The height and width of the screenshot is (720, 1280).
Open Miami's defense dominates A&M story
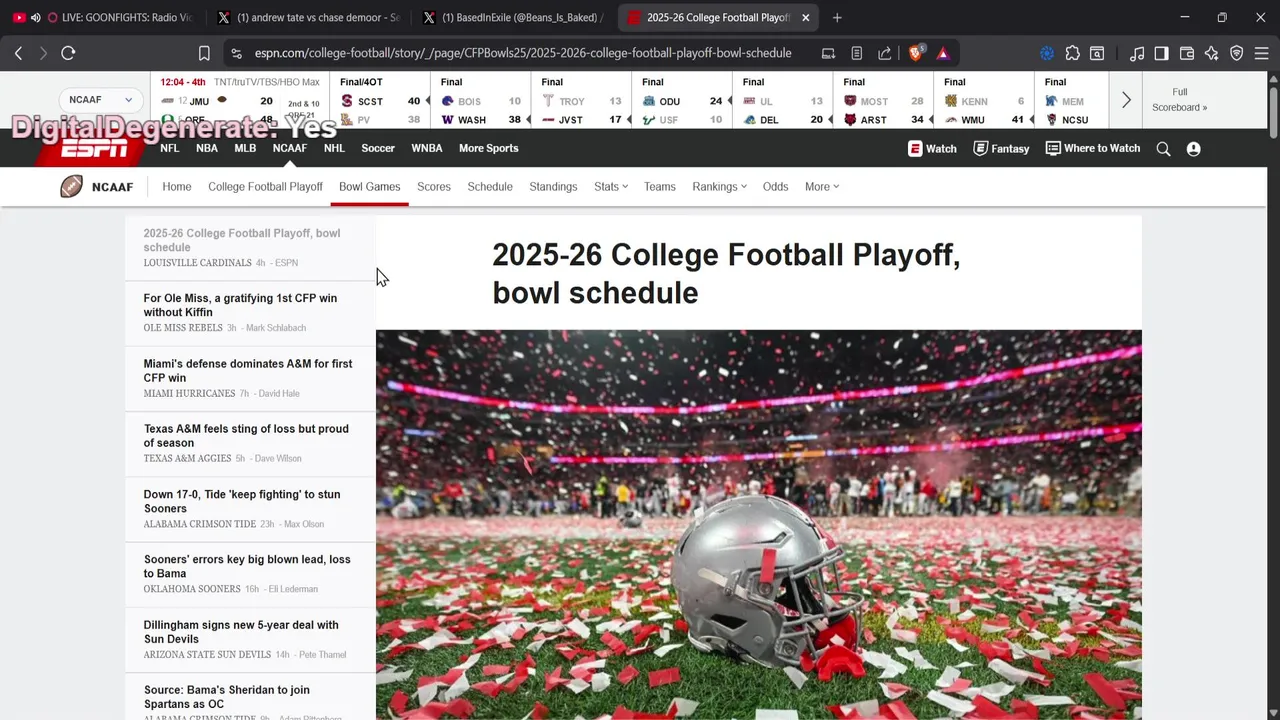248,370
